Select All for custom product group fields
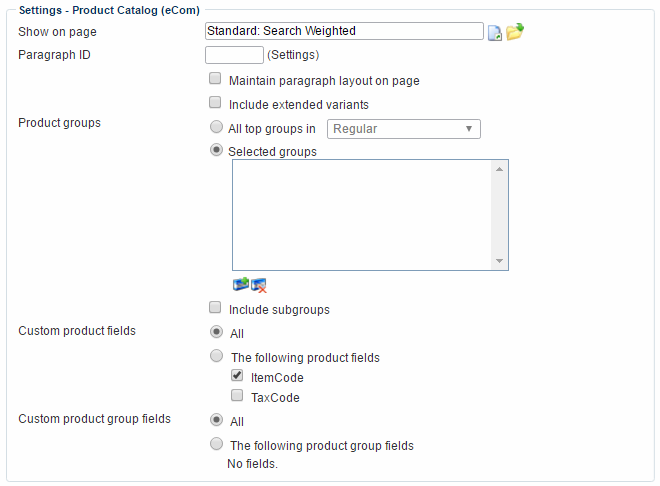Viewport: 660px width, 486px height. point(216,420)
